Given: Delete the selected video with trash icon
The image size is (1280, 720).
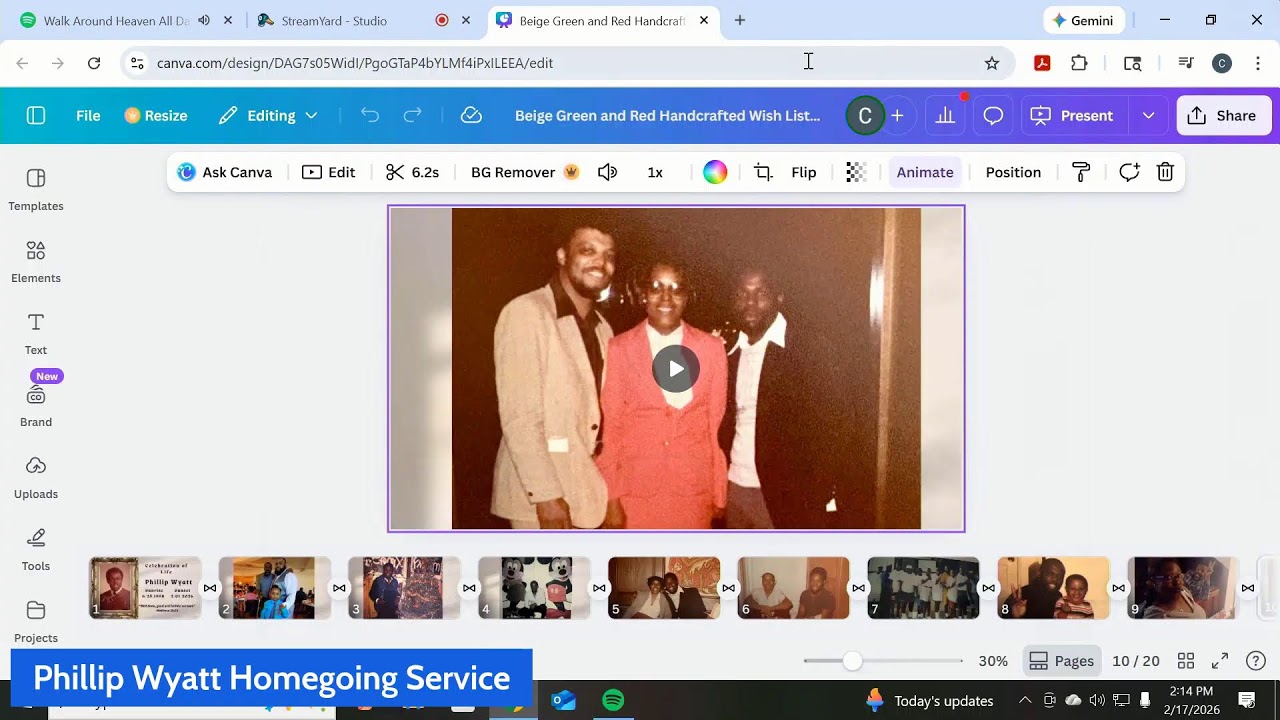Looking at the screenshot, I should [1165, 172].
